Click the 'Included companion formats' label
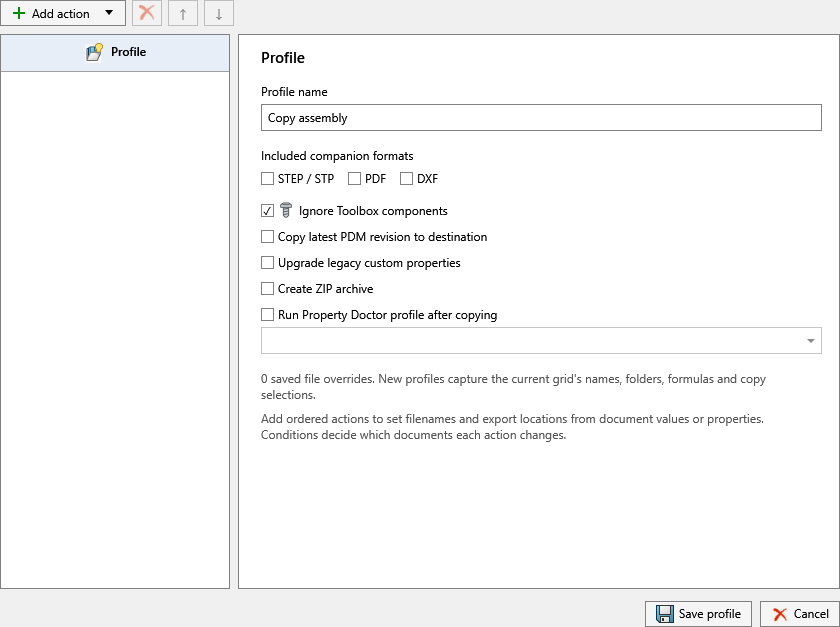Screen dimensions: 840x627 [x=337, y=156]
